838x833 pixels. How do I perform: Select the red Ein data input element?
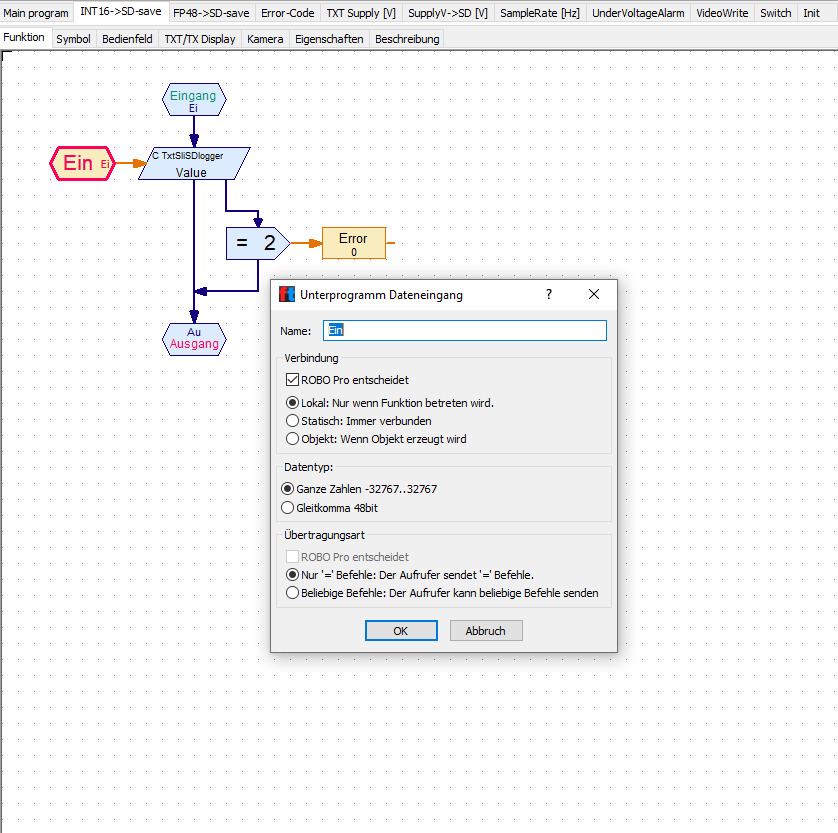[x=82, y=163]
